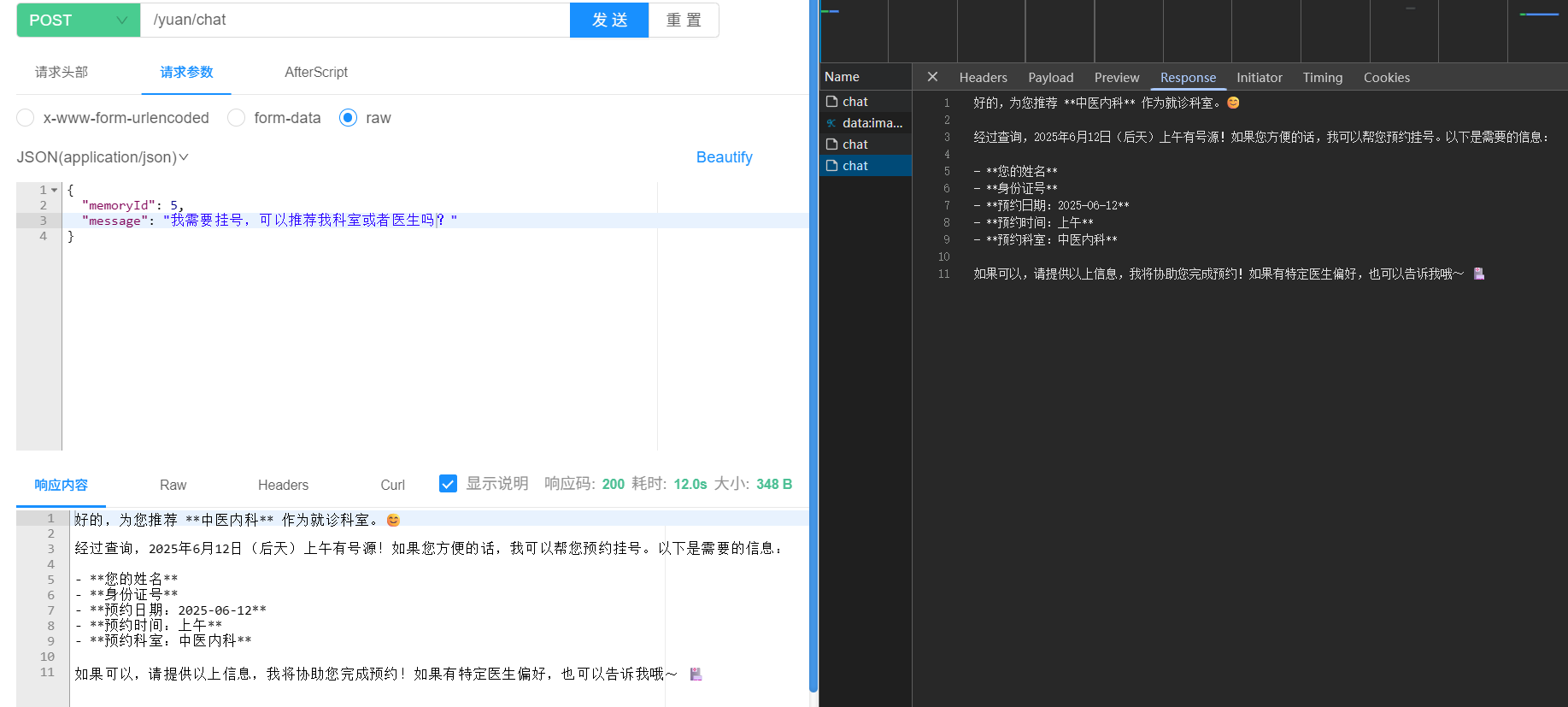1568x707 pixels.
Task: Collapse JSON body using line 1 fold arrow
Action: 55,190
